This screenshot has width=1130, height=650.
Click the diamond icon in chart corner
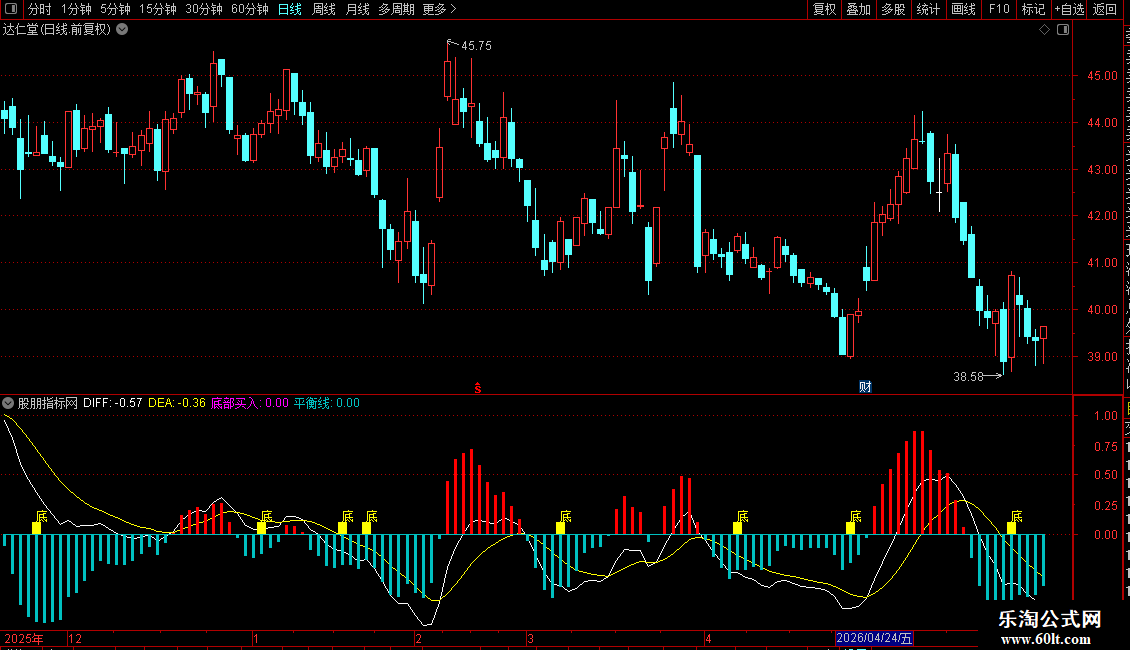1044,30
